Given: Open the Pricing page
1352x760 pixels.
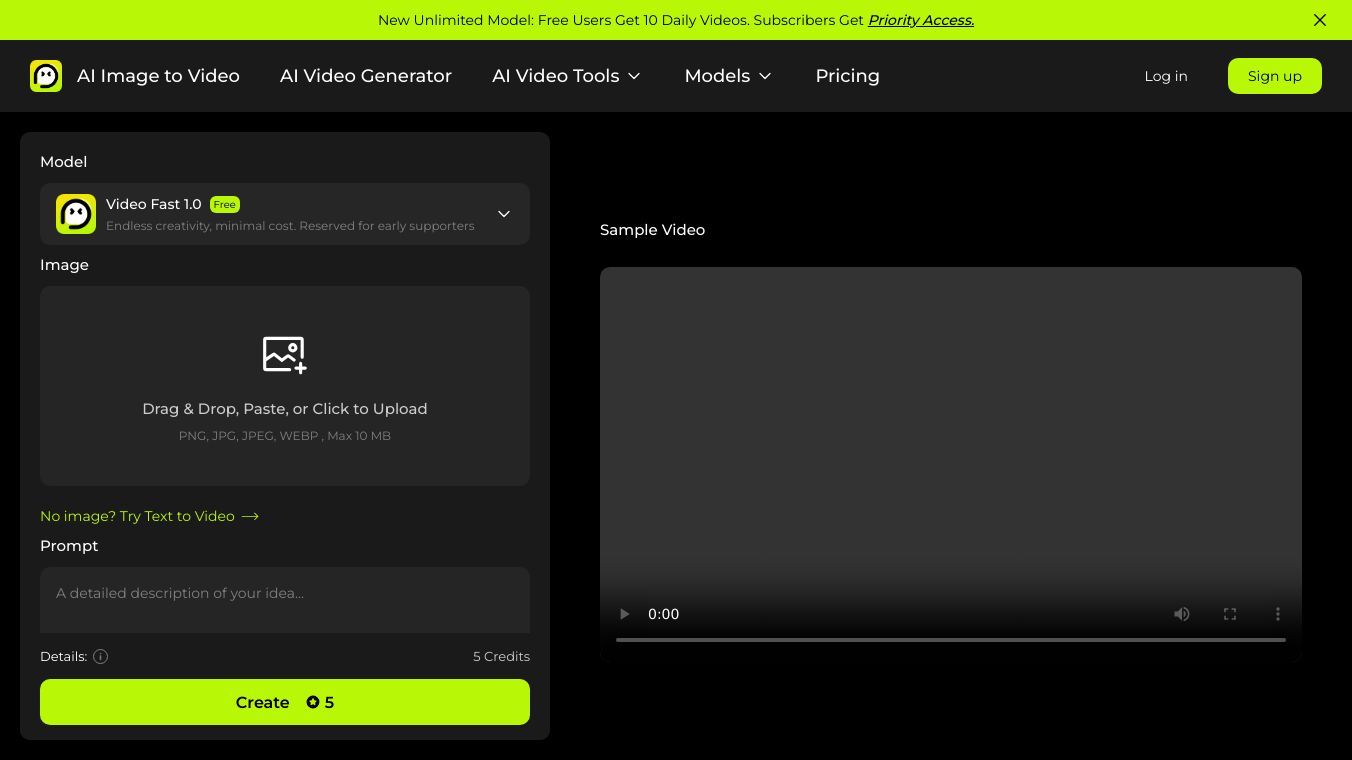Looking at the screenshot, I should click(847, 76).
